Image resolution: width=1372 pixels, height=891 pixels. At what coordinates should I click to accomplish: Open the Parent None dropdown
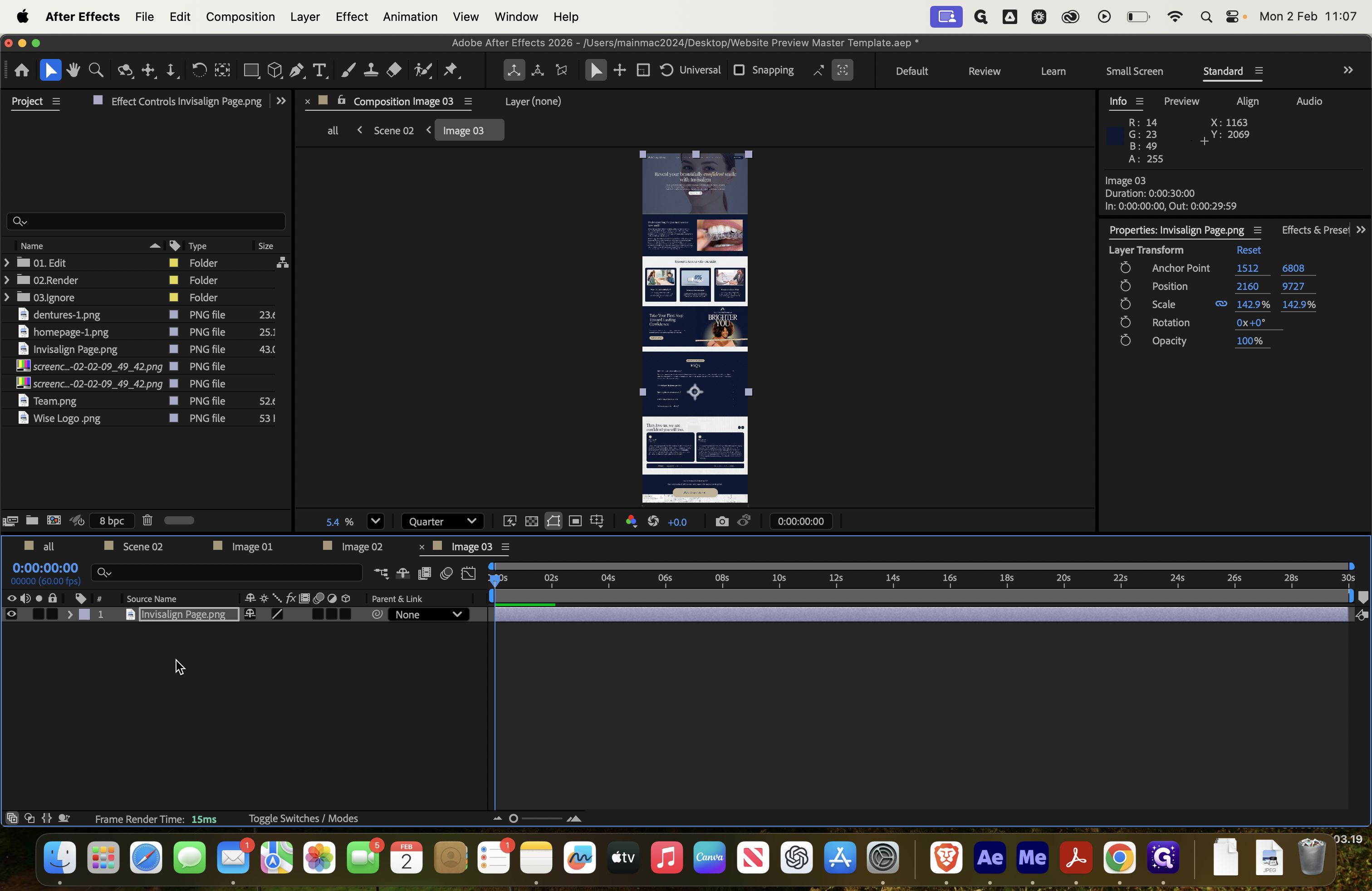pyautogui.click(x=428, y=614)
